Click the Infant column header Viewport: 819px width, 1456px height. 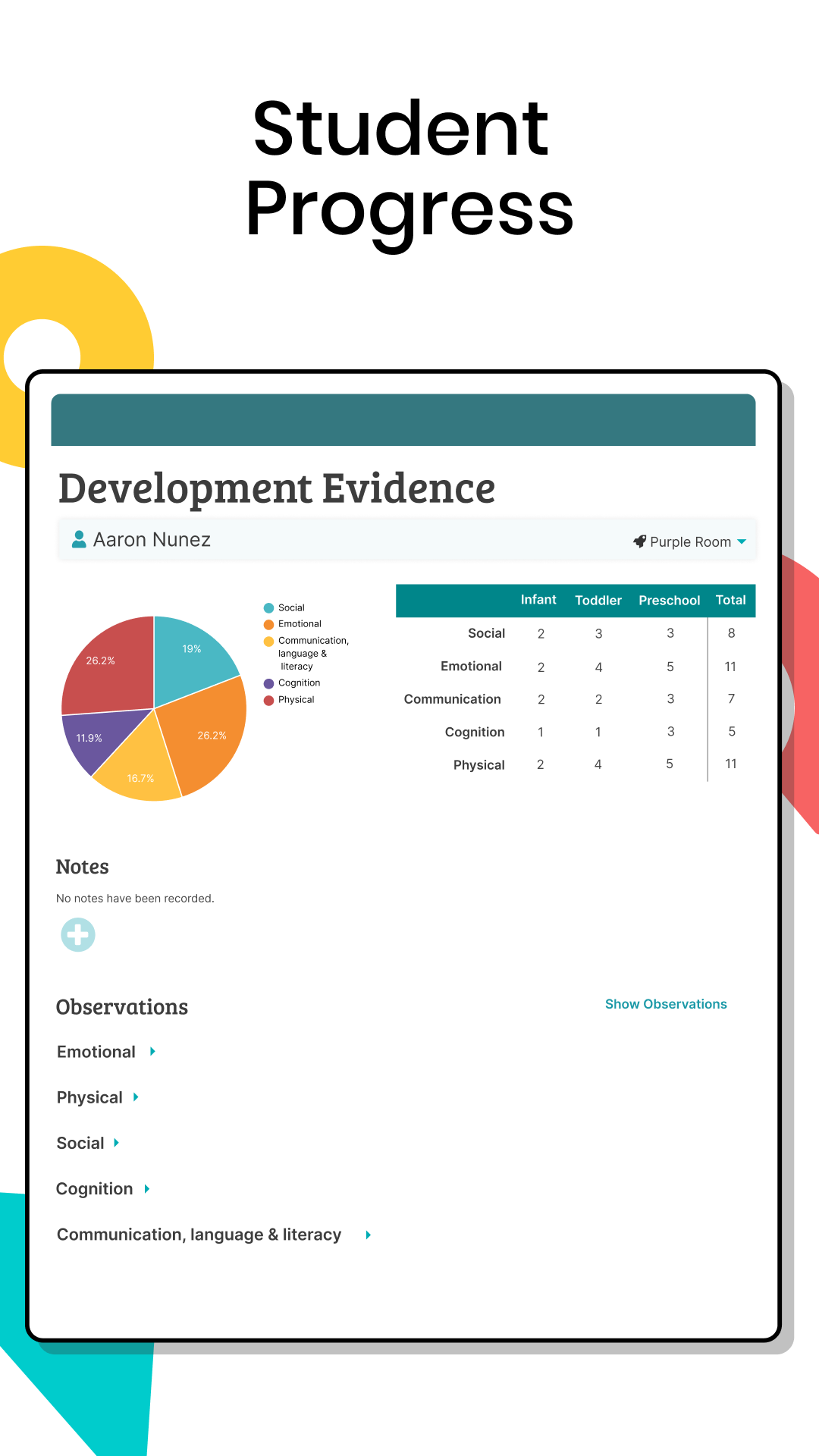click(538, 600)
